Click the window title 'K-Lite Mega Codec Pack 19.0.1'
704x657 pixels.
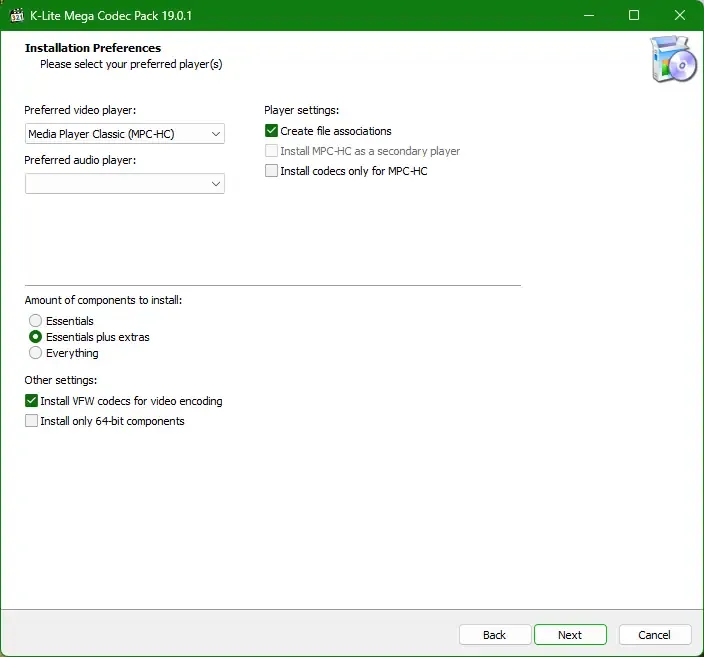pos(111,16)
